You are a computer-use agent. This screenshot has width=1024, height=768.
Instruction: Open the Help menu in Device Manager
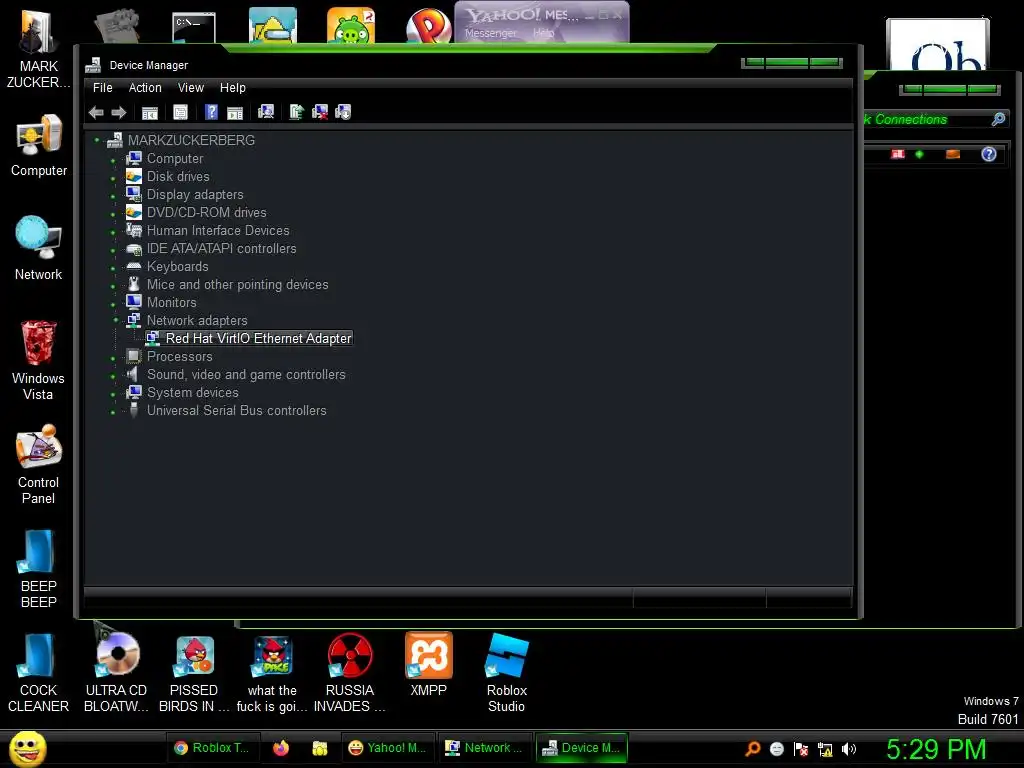click(232, 88)
